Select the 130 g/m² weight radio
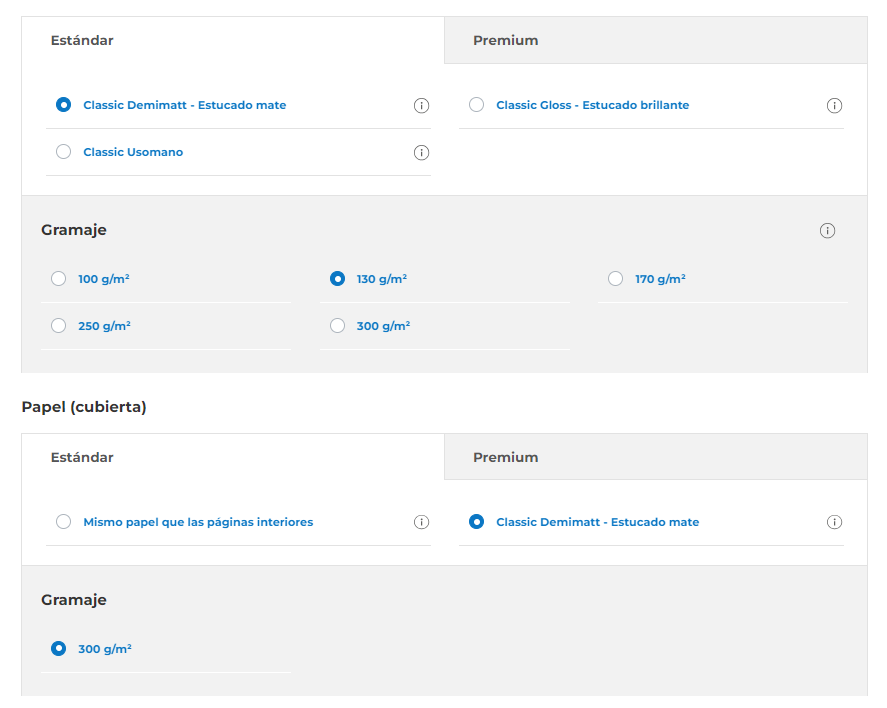Screen dimensions: 887x708 [338, 279]
